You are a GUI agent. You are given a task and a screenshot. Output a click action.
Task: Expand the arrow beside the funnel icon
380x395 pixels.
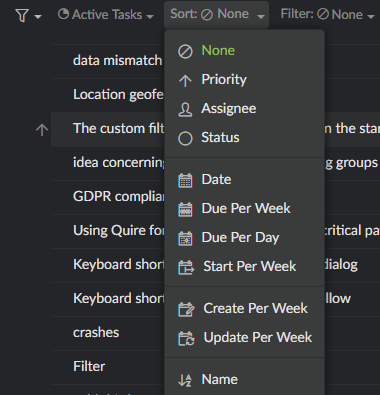38,16
